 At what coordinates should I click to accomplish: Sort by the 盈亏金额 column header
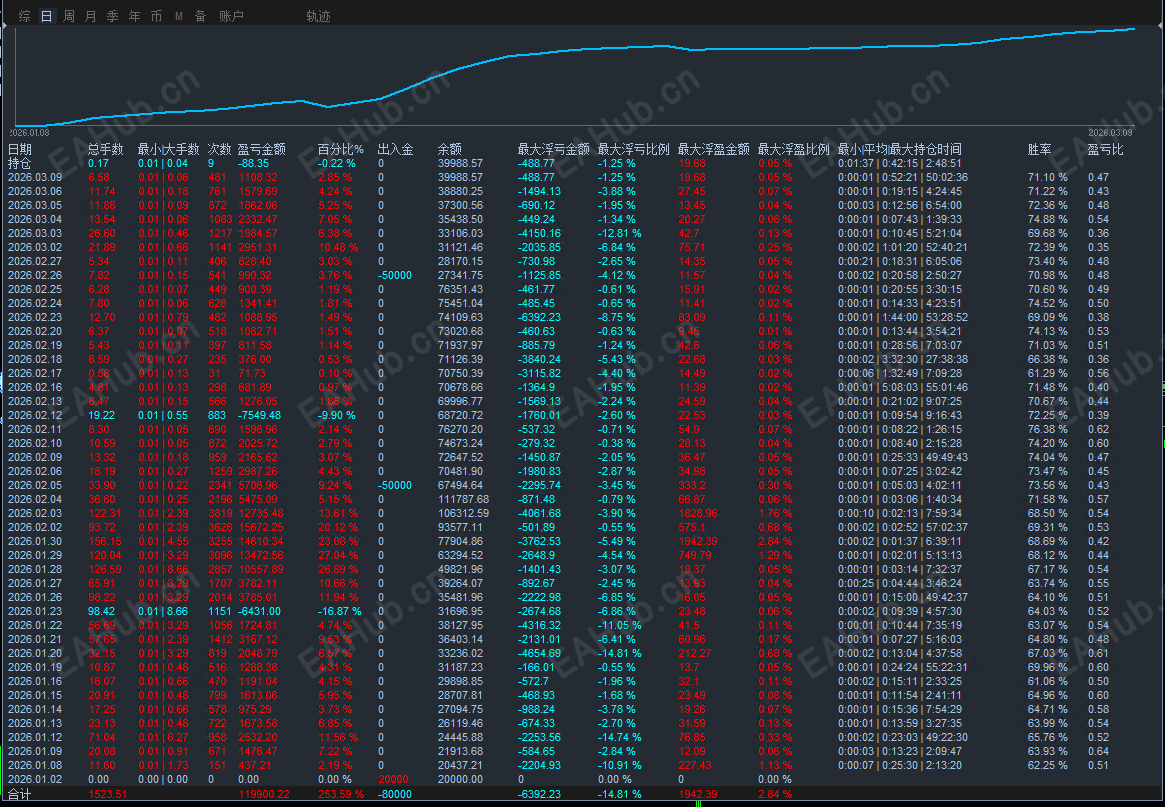(262, 149)
